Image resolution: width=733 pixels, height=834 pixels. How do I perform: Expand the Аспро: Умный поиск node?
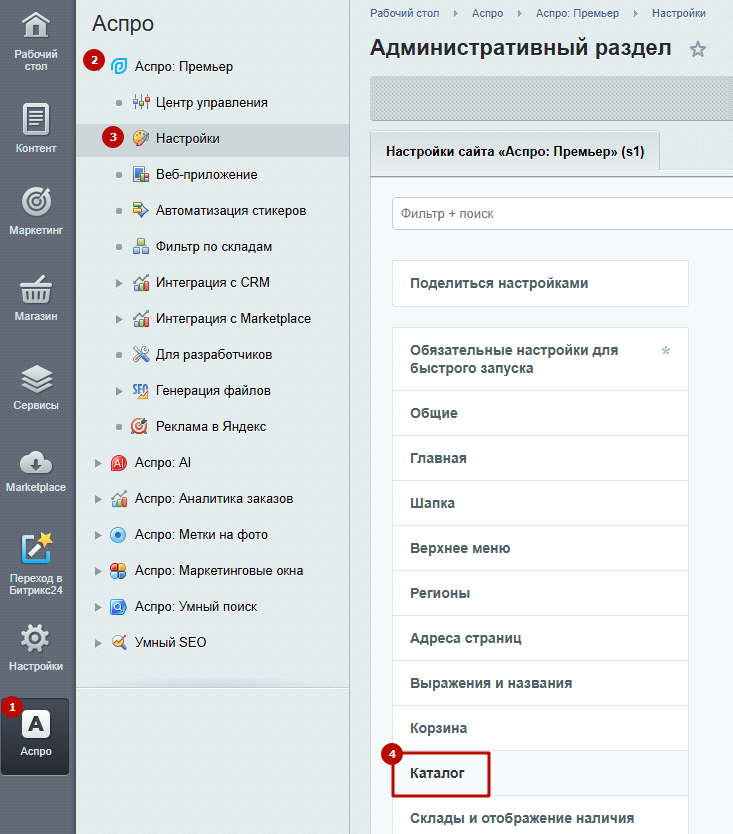pyautogui.click(x=98, y=607)
